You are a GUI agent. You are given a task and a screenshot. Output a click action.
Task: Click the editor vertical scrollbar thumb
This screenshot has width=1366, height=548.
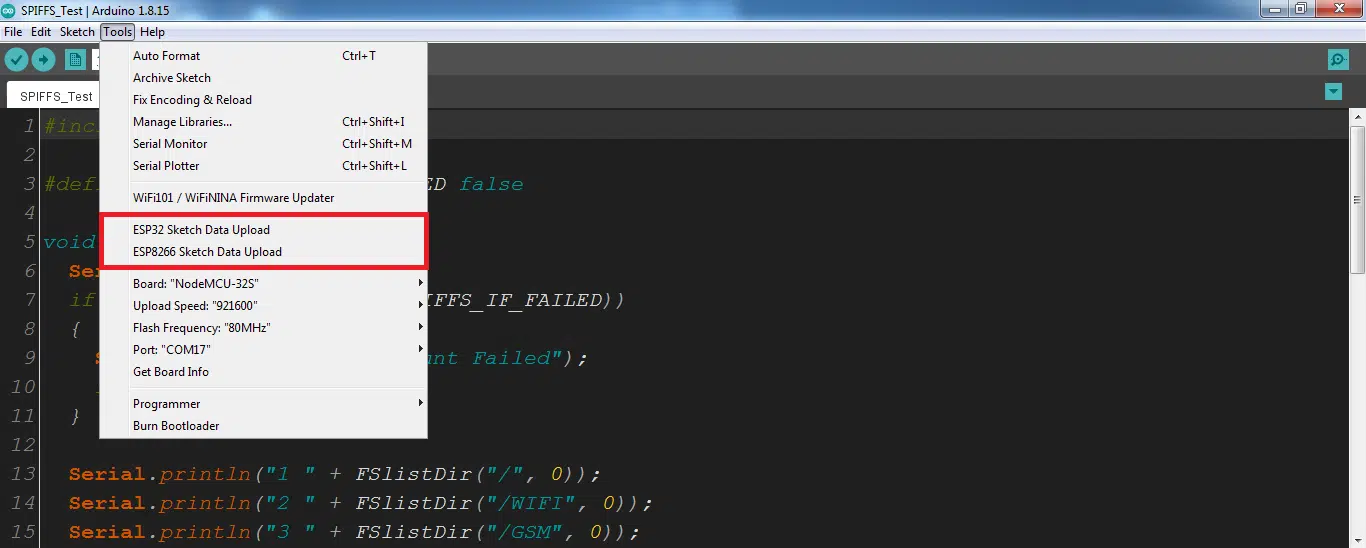point(1357,200)
